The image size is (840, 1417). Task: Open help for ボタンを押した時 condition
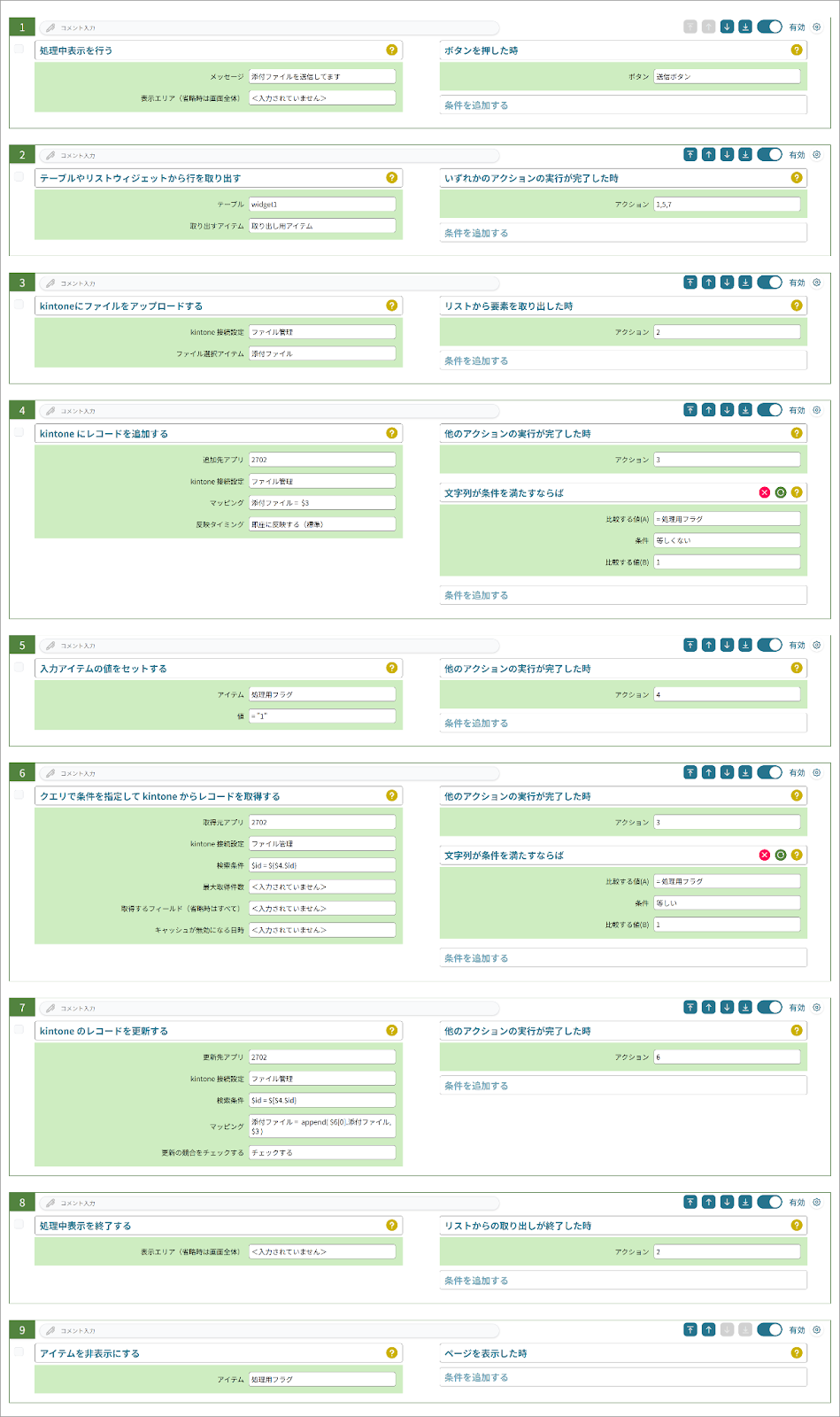pos(797,50)
